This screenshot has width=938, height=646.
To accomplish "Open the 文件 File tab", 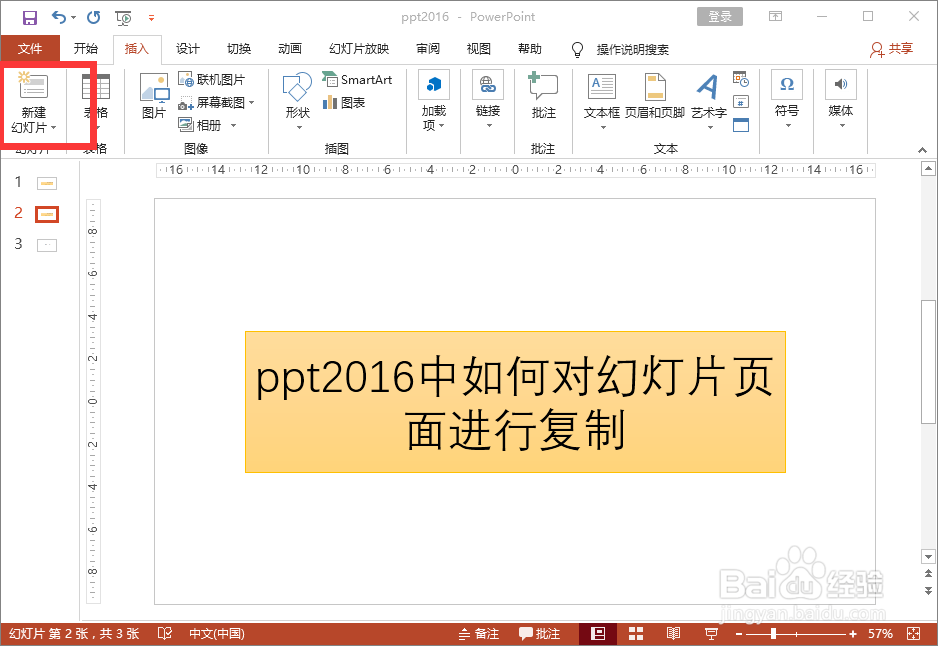I will point(30,48).
